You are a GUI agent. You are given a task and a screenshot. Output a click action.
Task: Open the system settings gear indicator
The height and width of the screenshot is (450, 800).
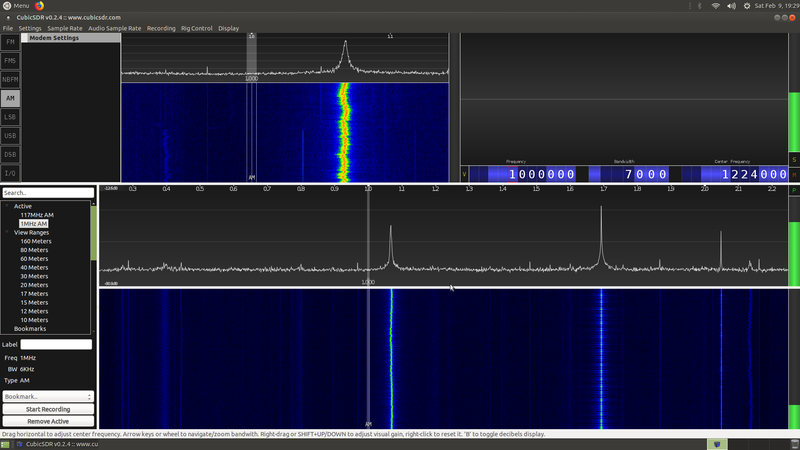pos(746,6)
